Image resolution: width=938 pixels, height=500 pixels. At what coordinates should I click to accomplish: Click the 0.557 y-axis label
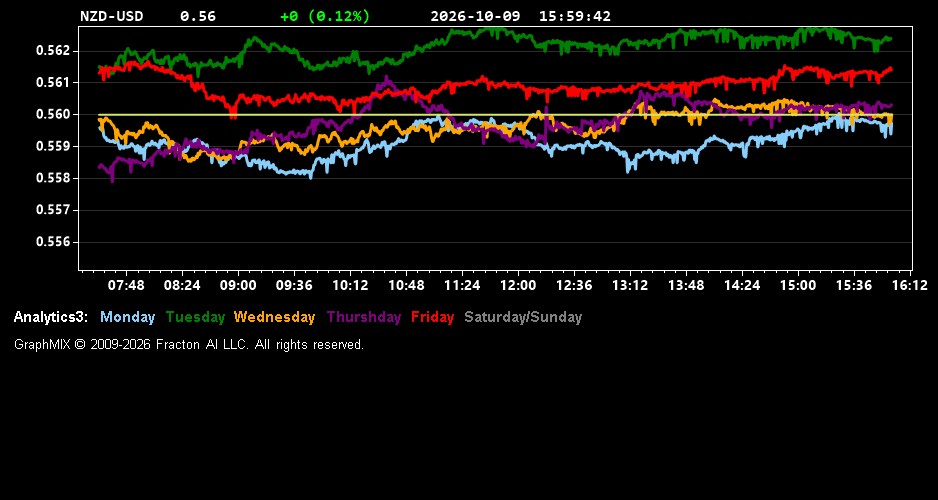coord(54,211)
